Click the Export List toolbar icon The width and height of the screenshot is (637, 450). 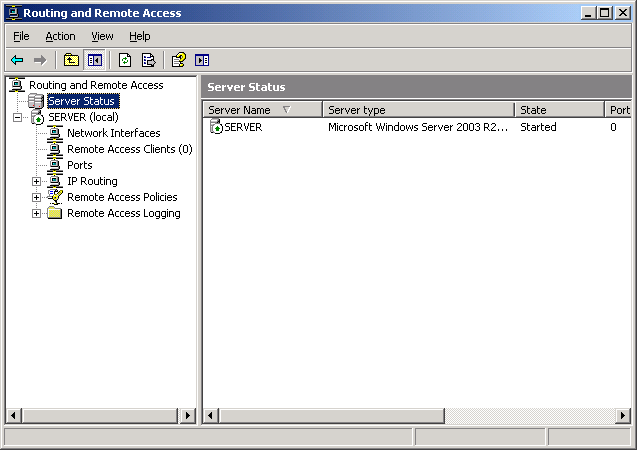(148, 61)
